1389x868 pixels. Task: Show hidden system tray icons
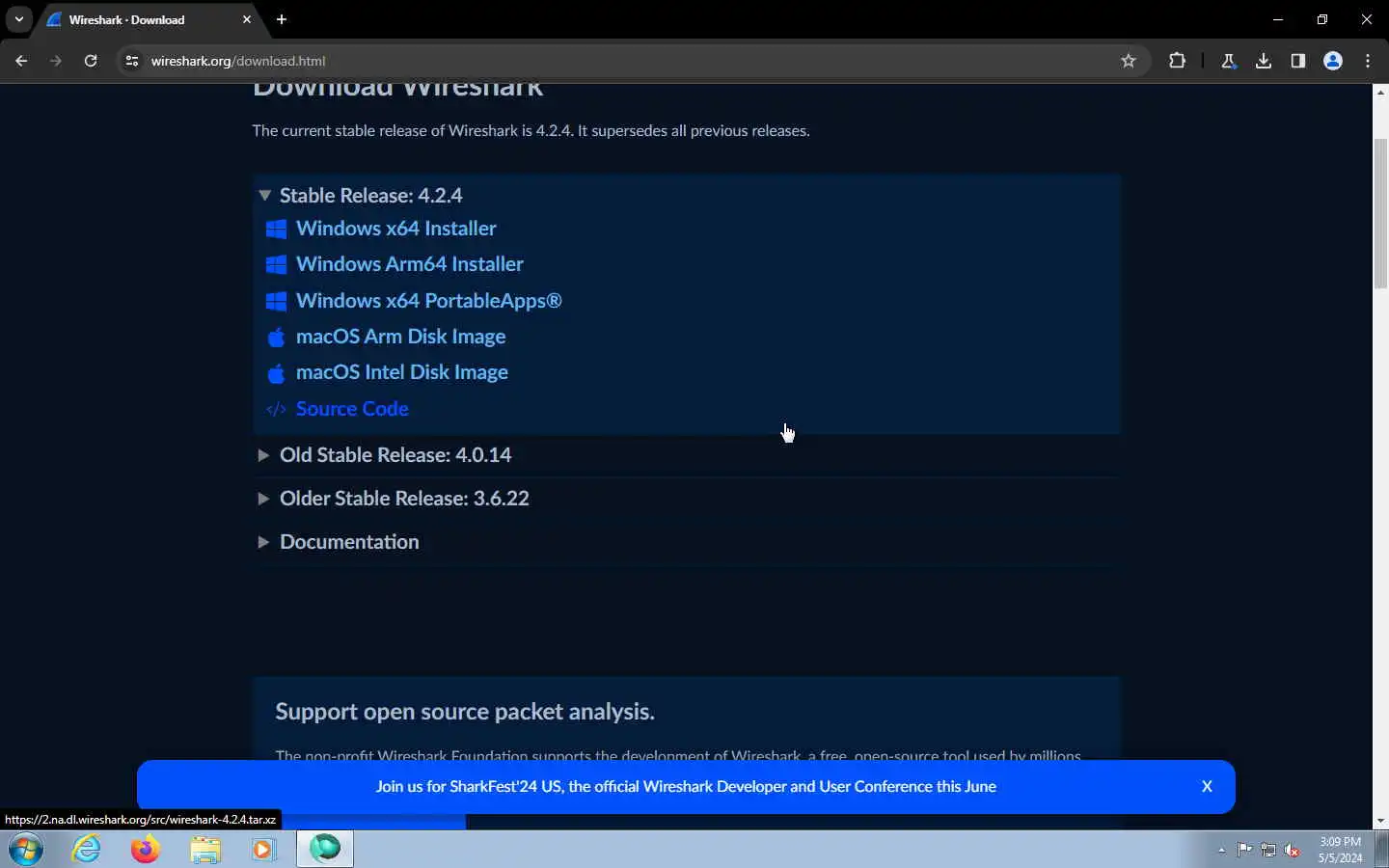click(x=1221, y=850)
